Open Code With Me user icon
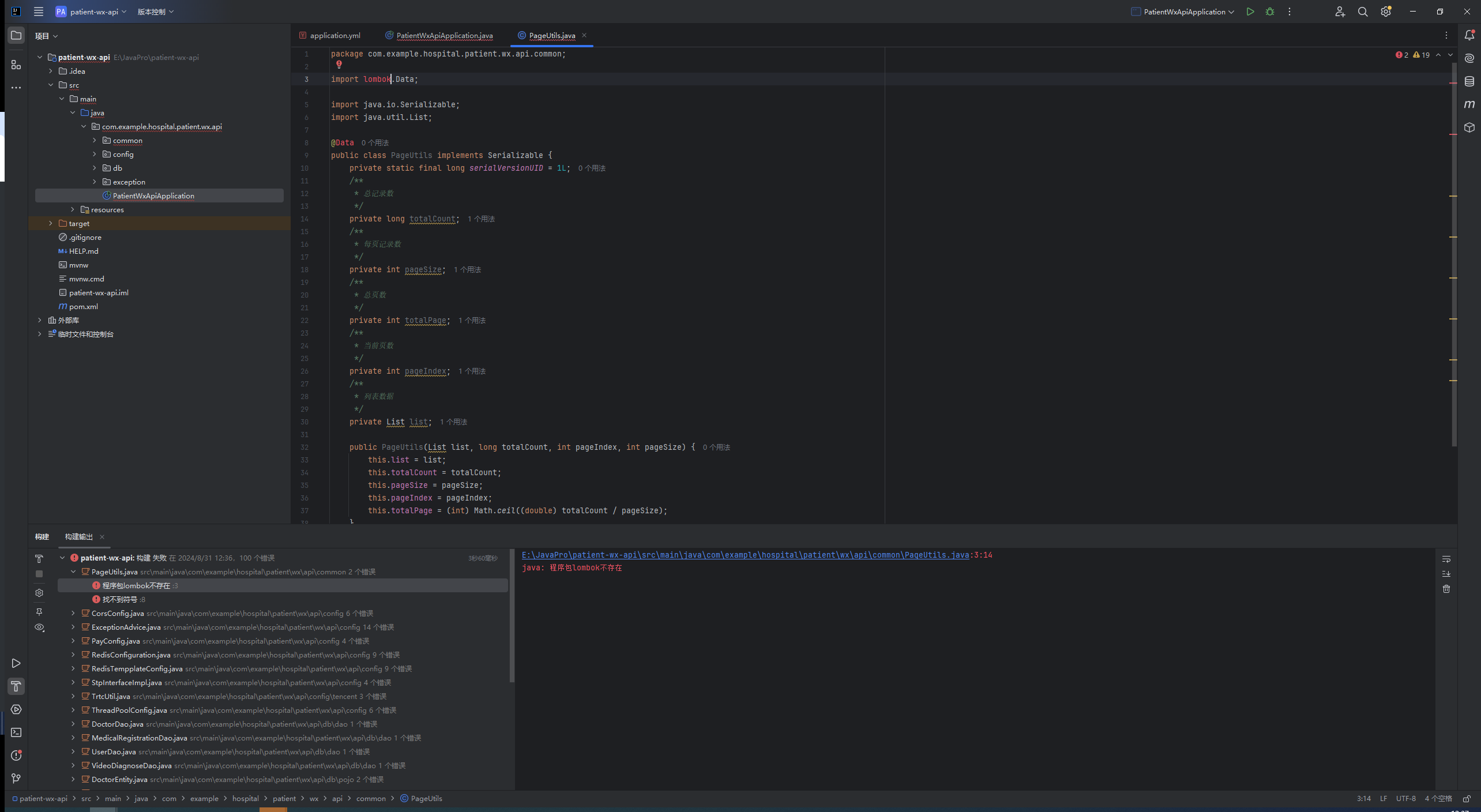 click(1340, 12)
